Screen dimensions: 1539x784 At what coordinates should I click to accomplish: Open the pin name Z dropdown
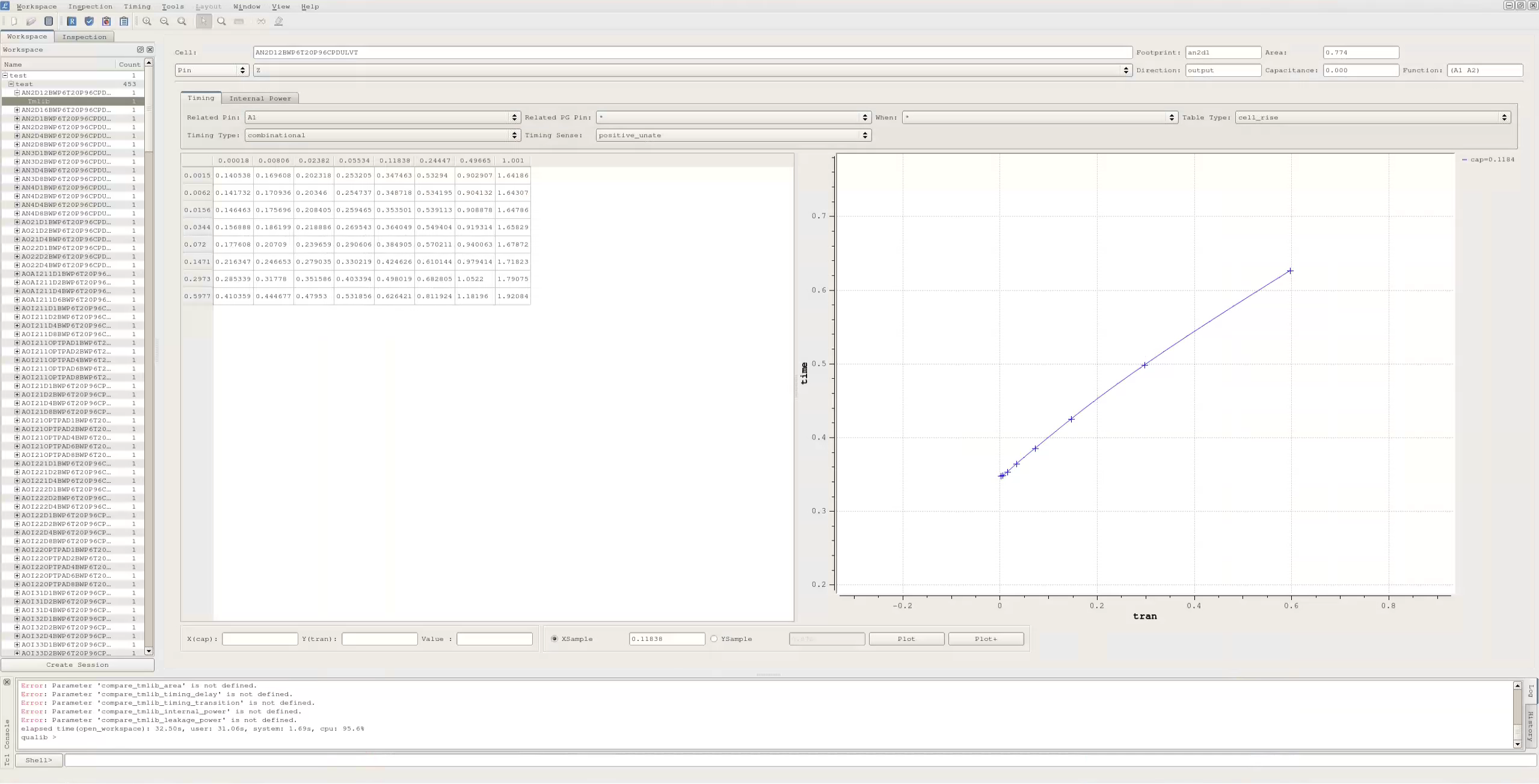click(x=692, y=70)
